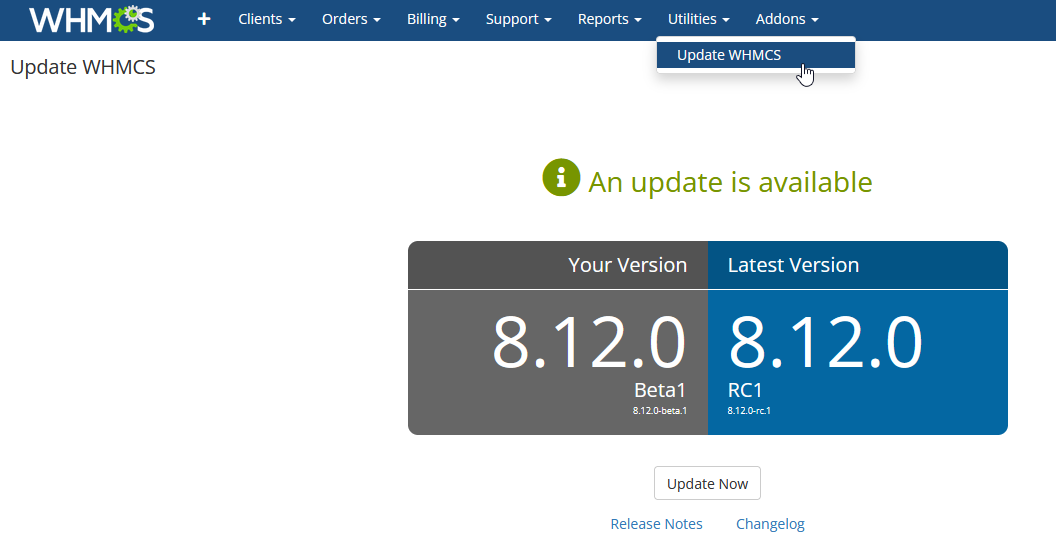The width and height of the screenshot is (1056, 556).
Task: Click the plus quick-add icon
Action: [203, 20]
